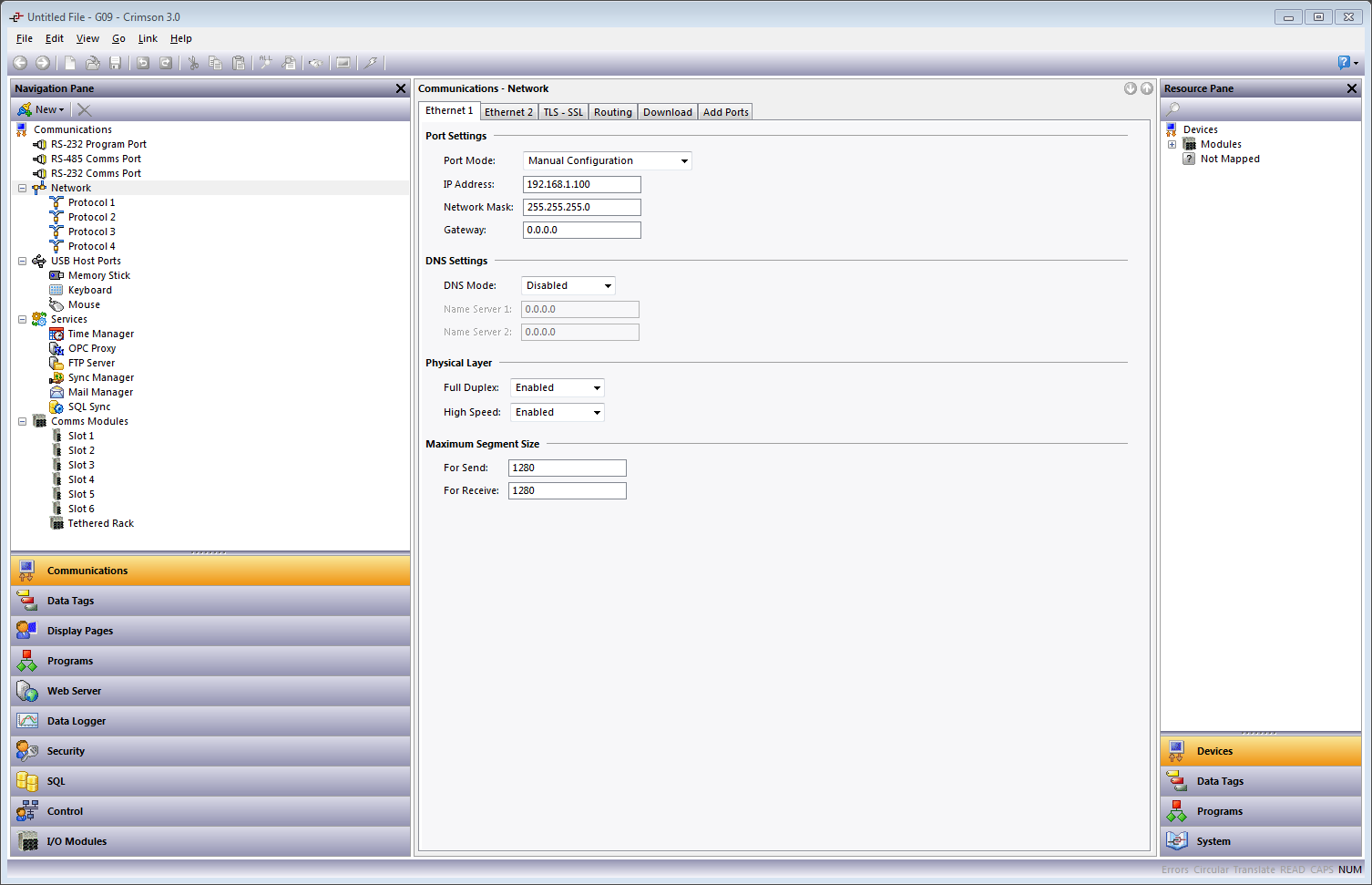
Task: Open the Link menu
Action: (x=148, y=38)
